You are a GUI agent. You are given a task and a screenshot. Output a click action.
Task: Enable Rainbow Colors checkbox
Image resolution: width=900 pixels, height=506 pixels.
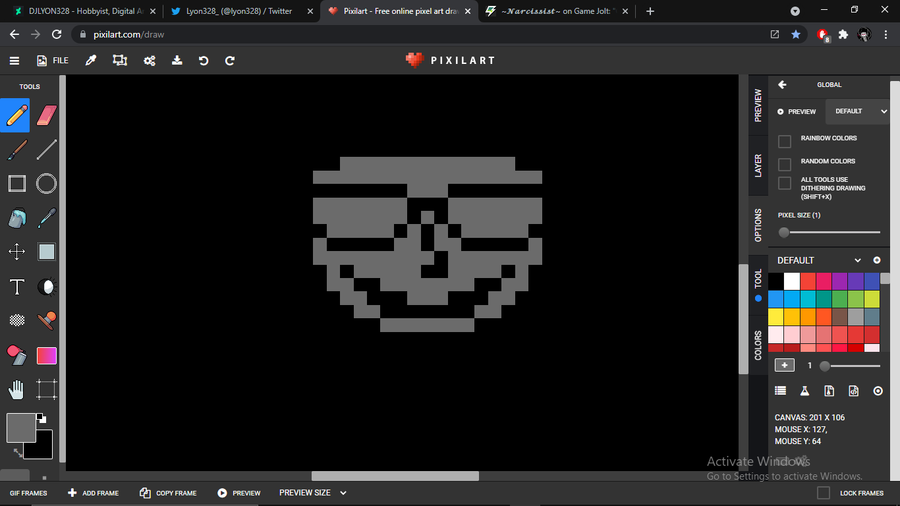[x=785, y=141]
